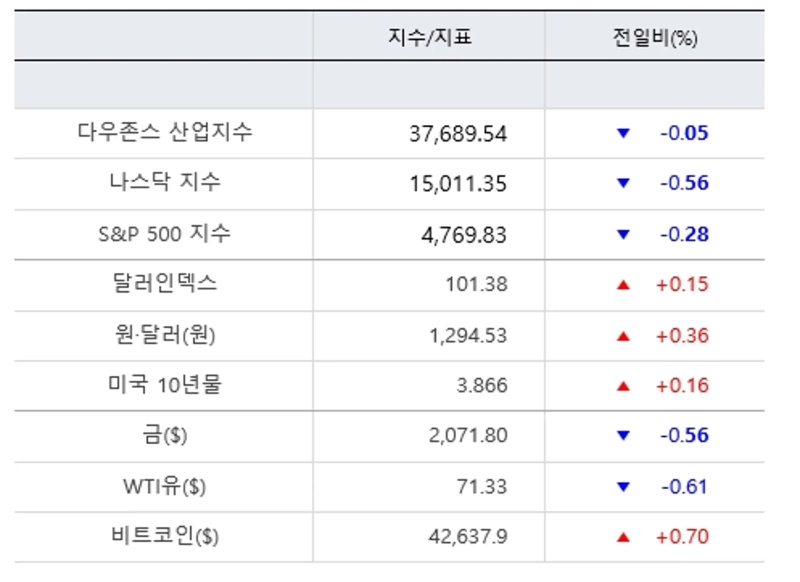Image resolution: width=800 pixels, height=582 pixels.
Task: Click the 비트코인($) row label
Action: [165, 537]
